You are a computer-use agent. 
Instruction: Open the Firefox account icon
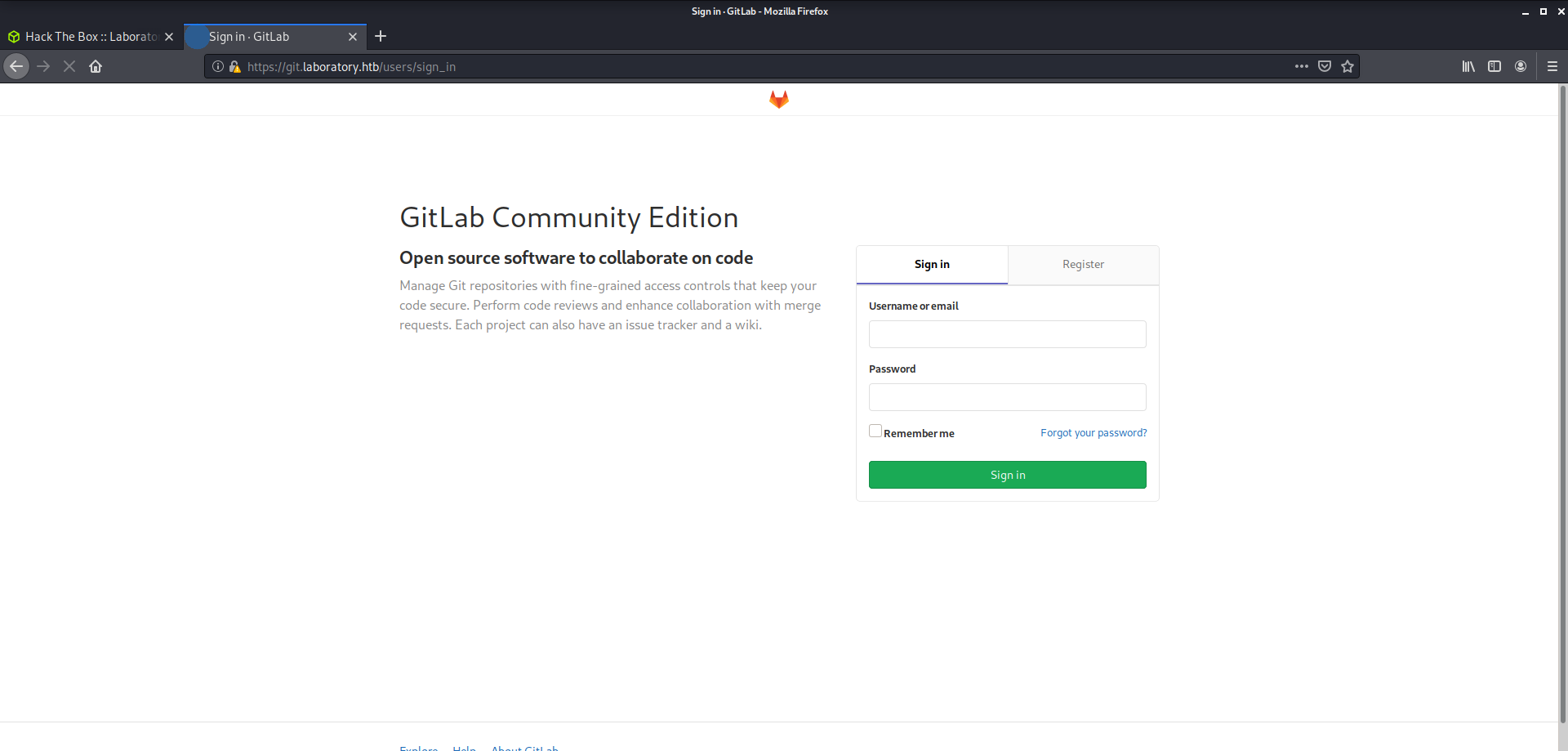[1521, 66]
